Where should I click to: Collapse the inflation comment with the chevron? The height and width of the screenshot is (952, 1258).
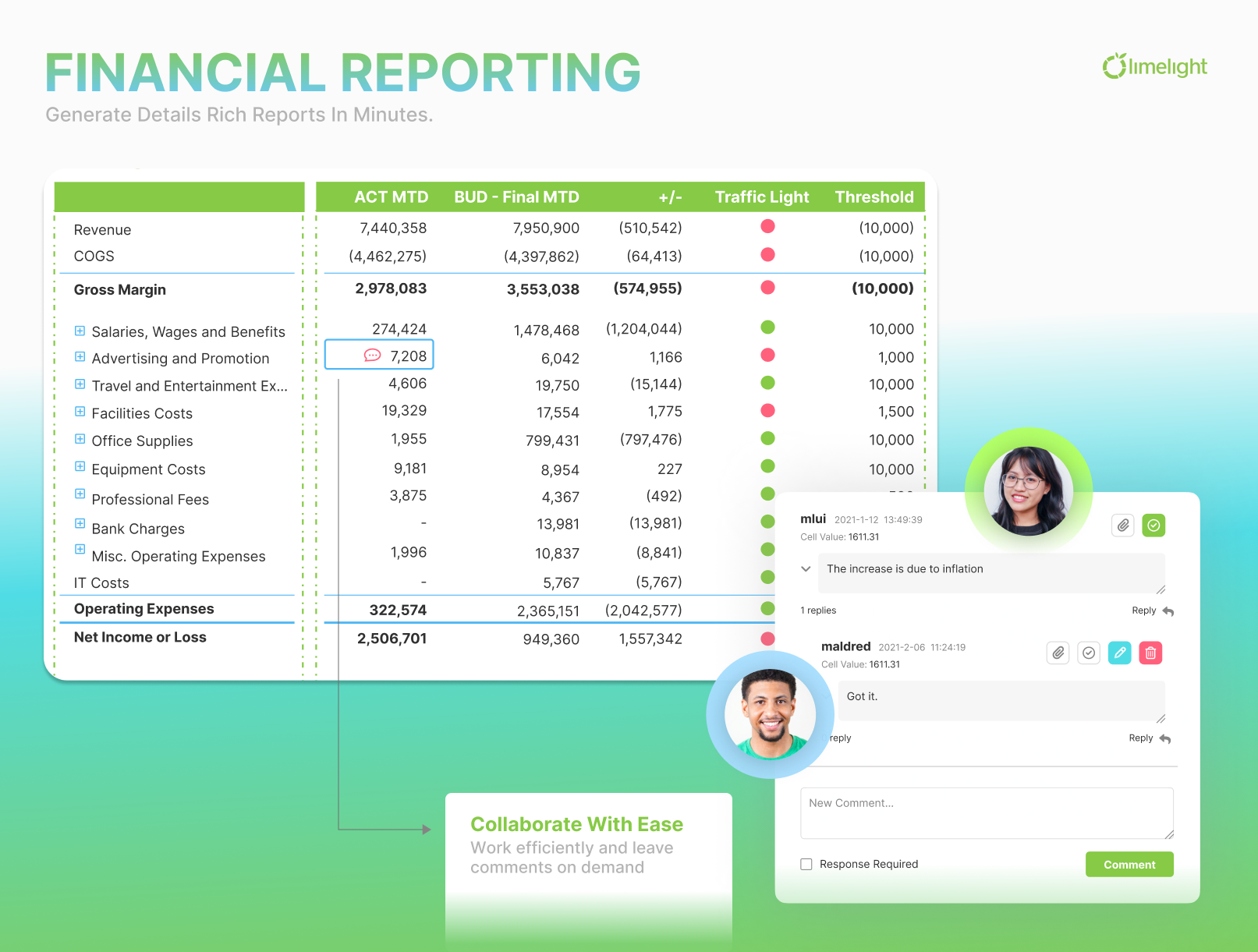click(806, 569)
